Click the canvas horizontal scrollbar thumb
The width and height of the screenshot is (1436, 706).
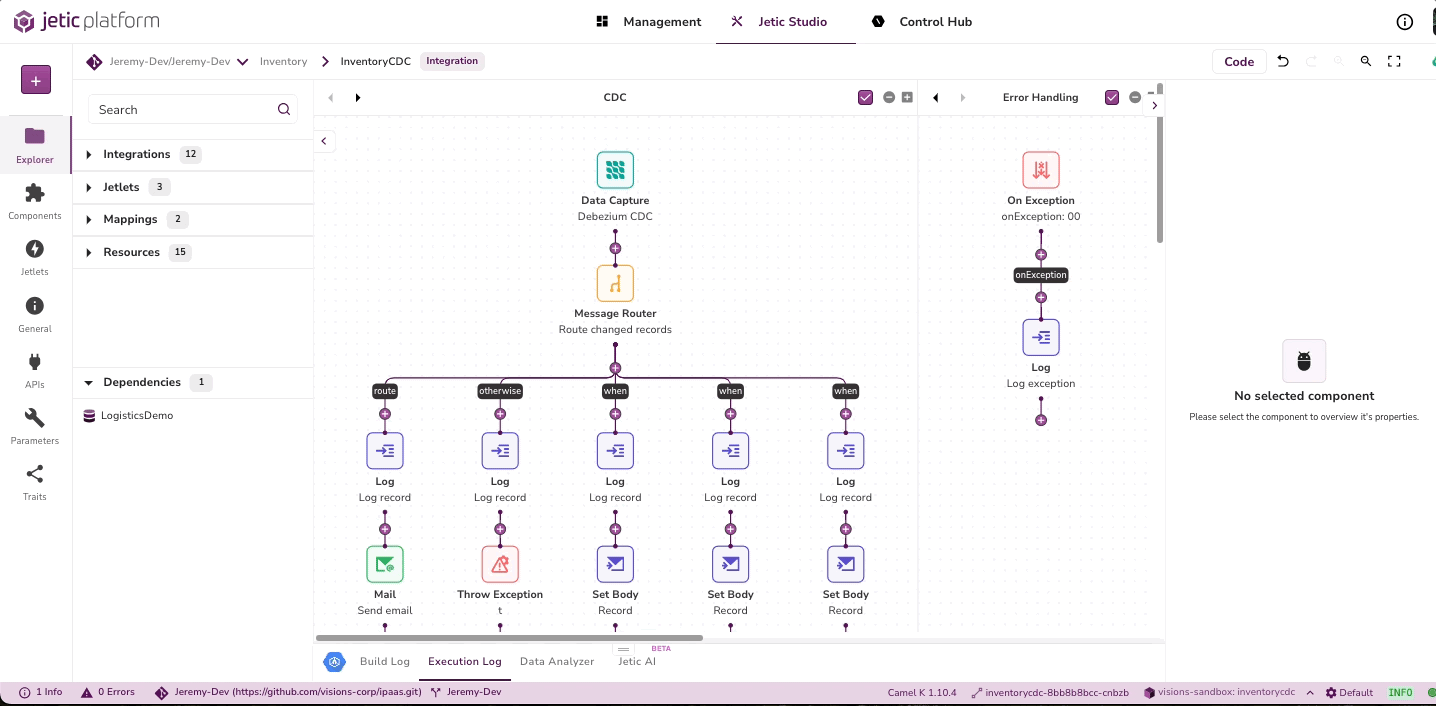[x=509, y=637]
